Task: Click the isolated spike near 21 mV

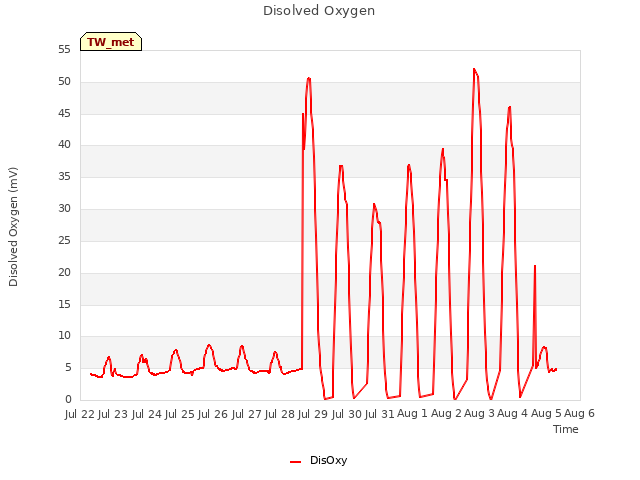Action: (x=535, y=266)
